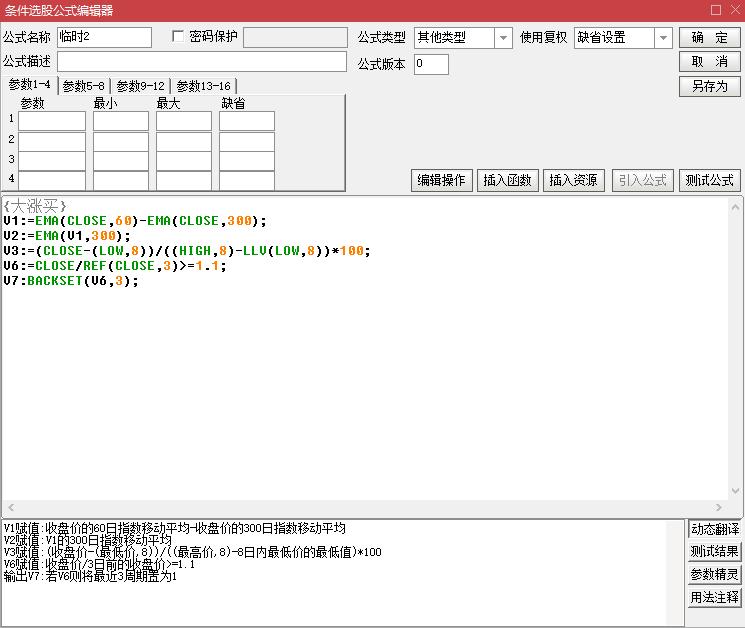
Task: Open the 参数精灵 panel
Action: click(x=715, y=575)
